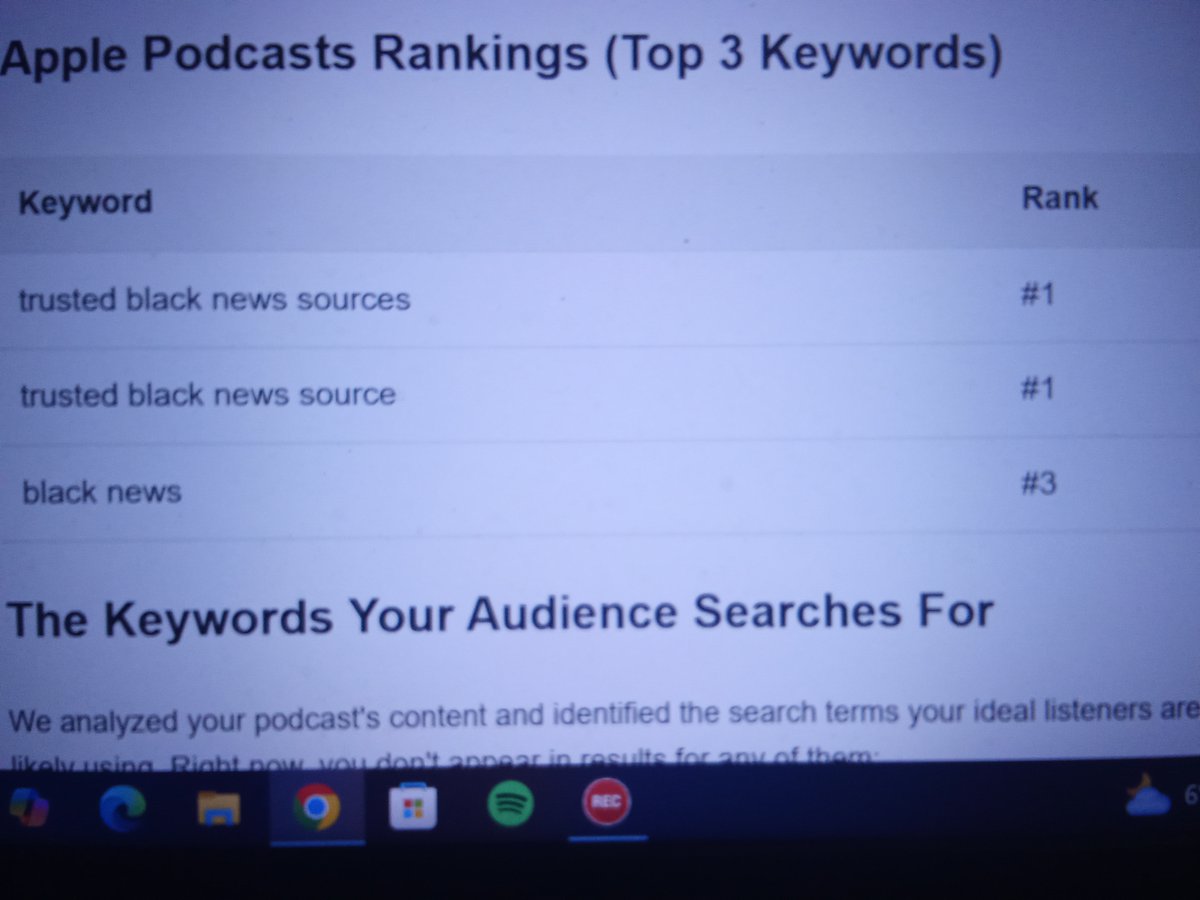
Task: Select 'trusted black news sources' keyword cell
Action: click(214, 299)
